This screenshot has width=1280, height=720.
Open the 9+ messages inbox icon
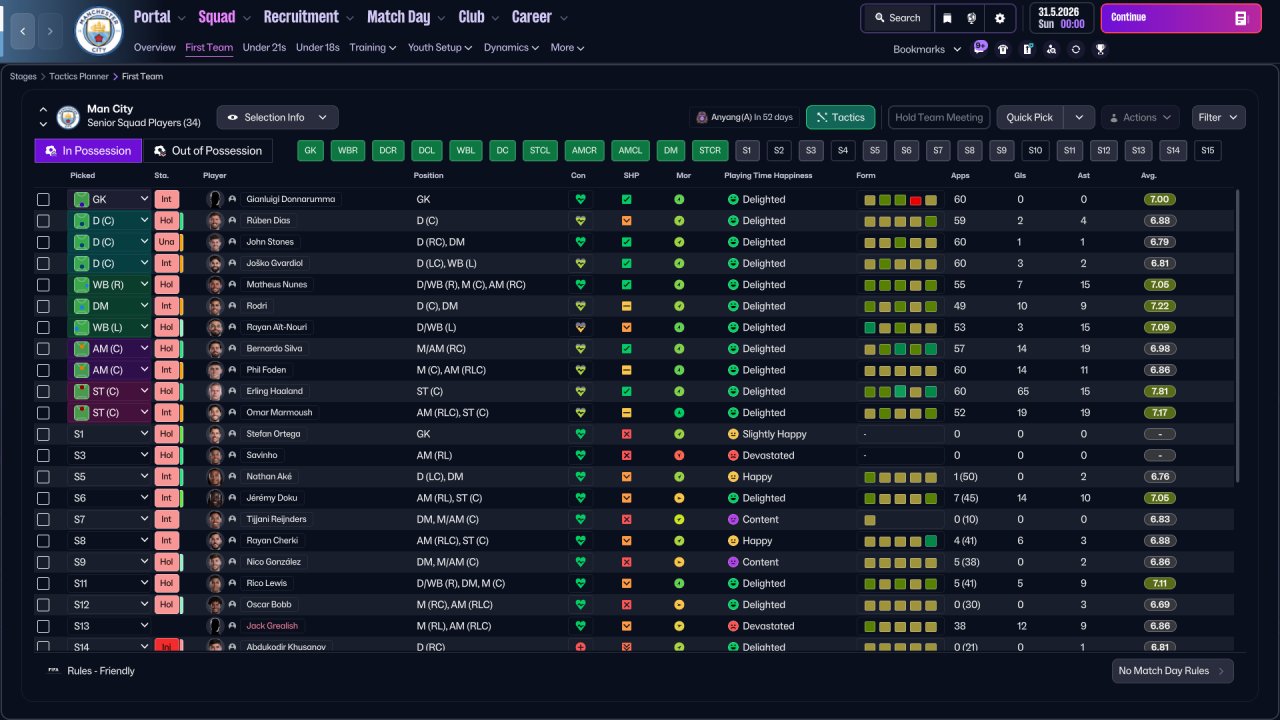pos(980,48)
